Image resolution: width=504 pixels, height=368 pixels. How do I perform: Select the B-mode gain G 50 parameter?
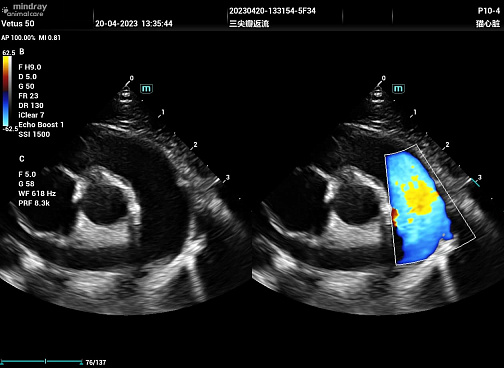point(26,86)
